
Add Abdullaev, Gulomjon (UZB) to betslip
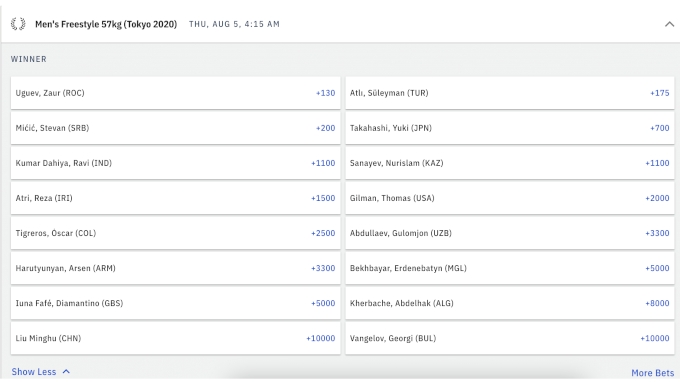[x=510, y=233]
